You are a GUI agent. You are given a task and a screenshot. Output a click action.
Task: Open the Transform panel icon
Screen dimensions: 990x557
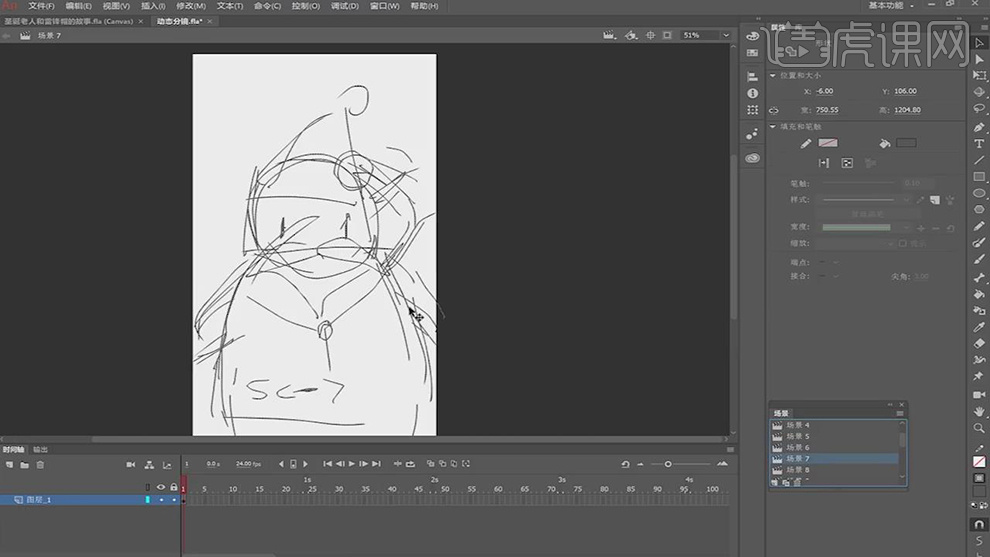pyautogui.click(x=752, y=110)
